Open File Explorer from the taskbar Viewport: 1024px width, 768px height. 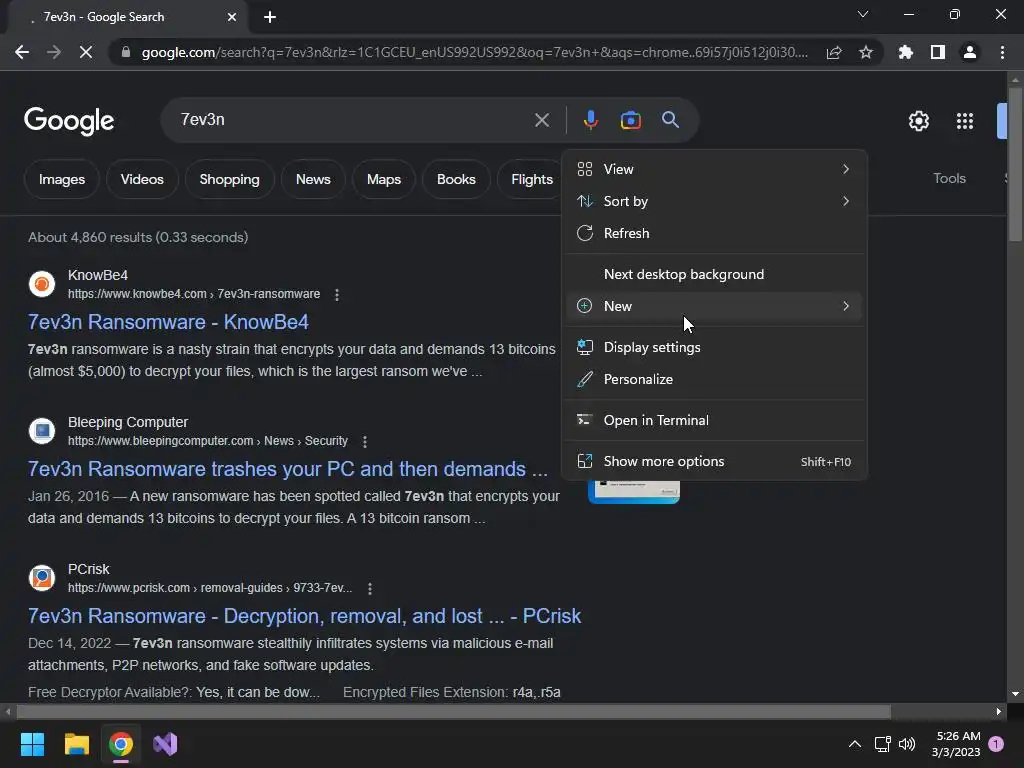click(x=76, y=744)
